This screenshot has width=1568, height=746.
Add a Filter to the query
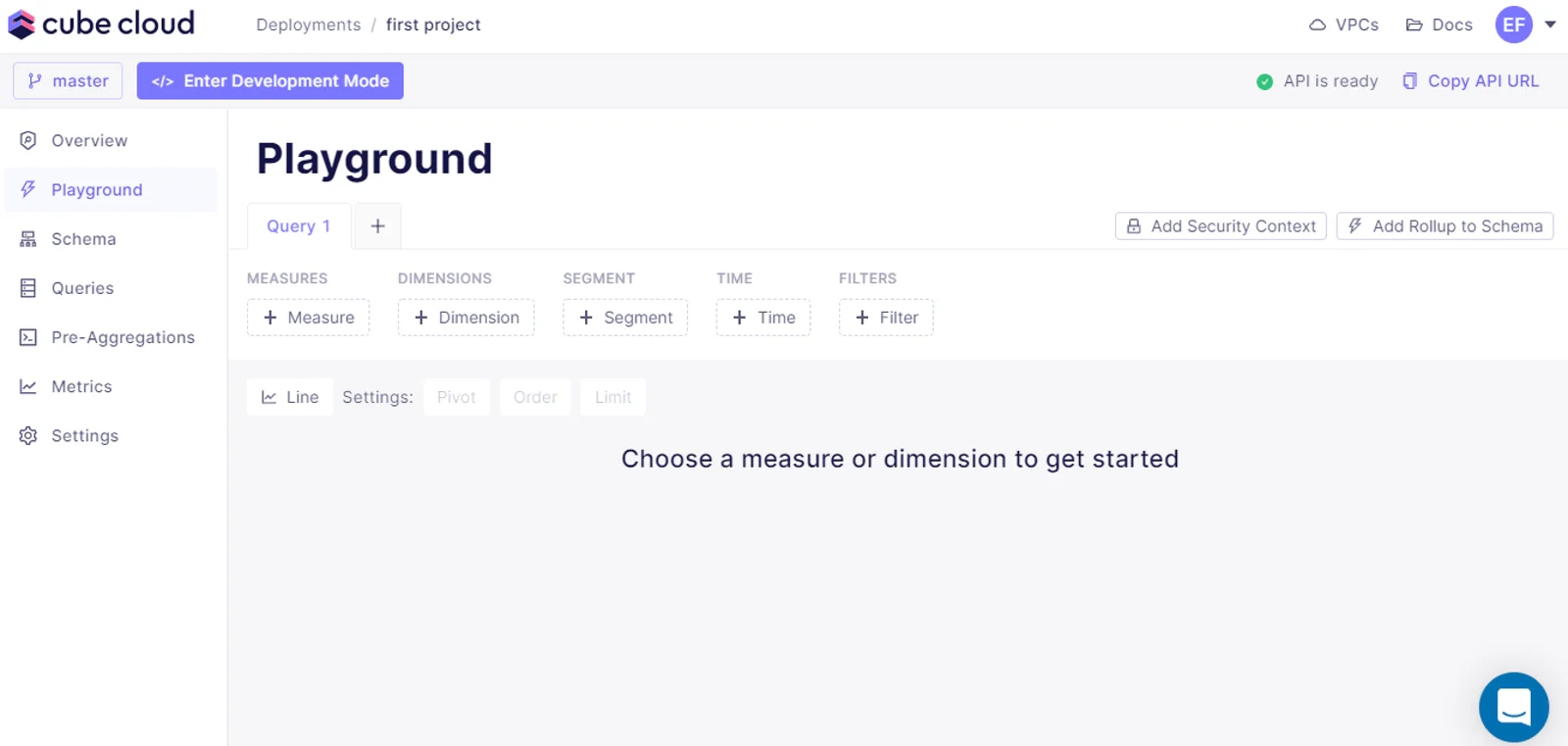(x=886, y=318)
